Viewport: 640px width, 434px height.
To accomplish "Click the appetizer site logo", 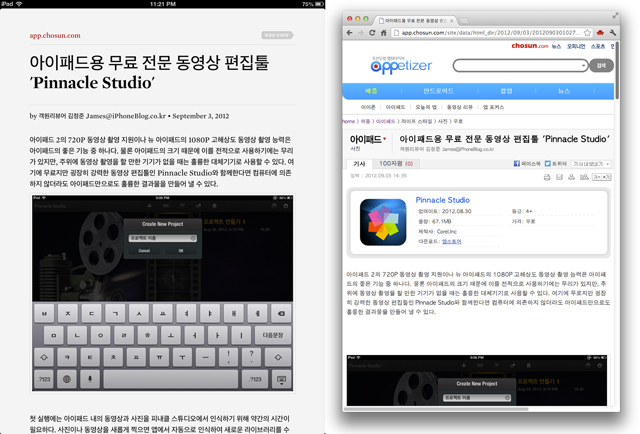I will 401,65.
